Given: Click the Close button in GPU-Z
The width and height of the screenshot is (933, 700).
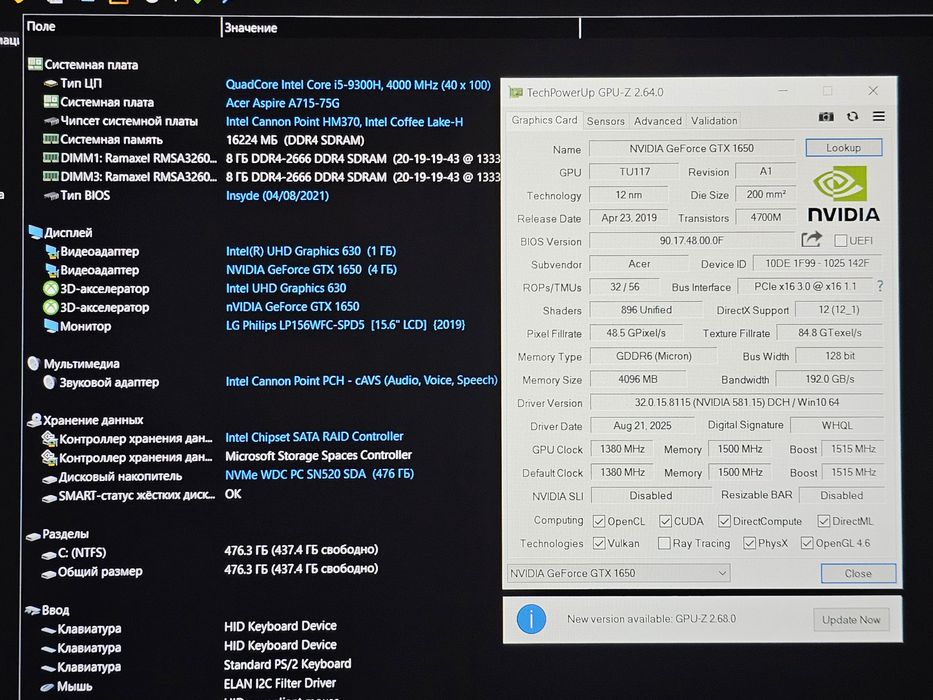Looking at the screenshot, I should pyautogui.click(x=858, y=573).
